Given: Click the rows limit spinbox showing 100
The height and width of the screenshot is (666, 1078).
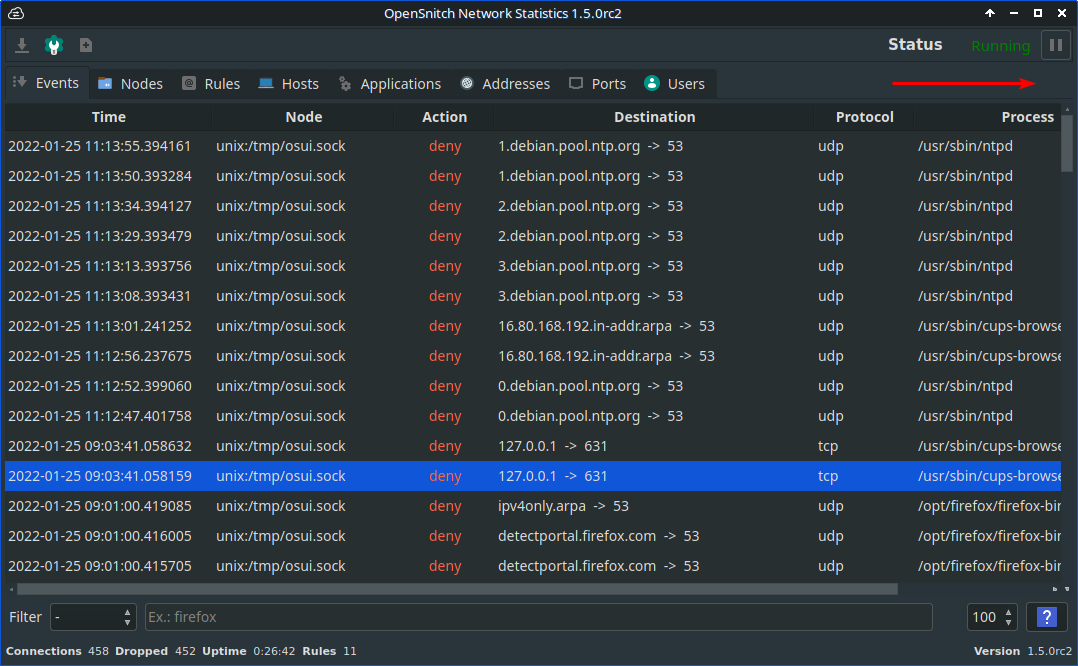Looking at the screenshot, I should pyautogui.click(x=991, y=617).
